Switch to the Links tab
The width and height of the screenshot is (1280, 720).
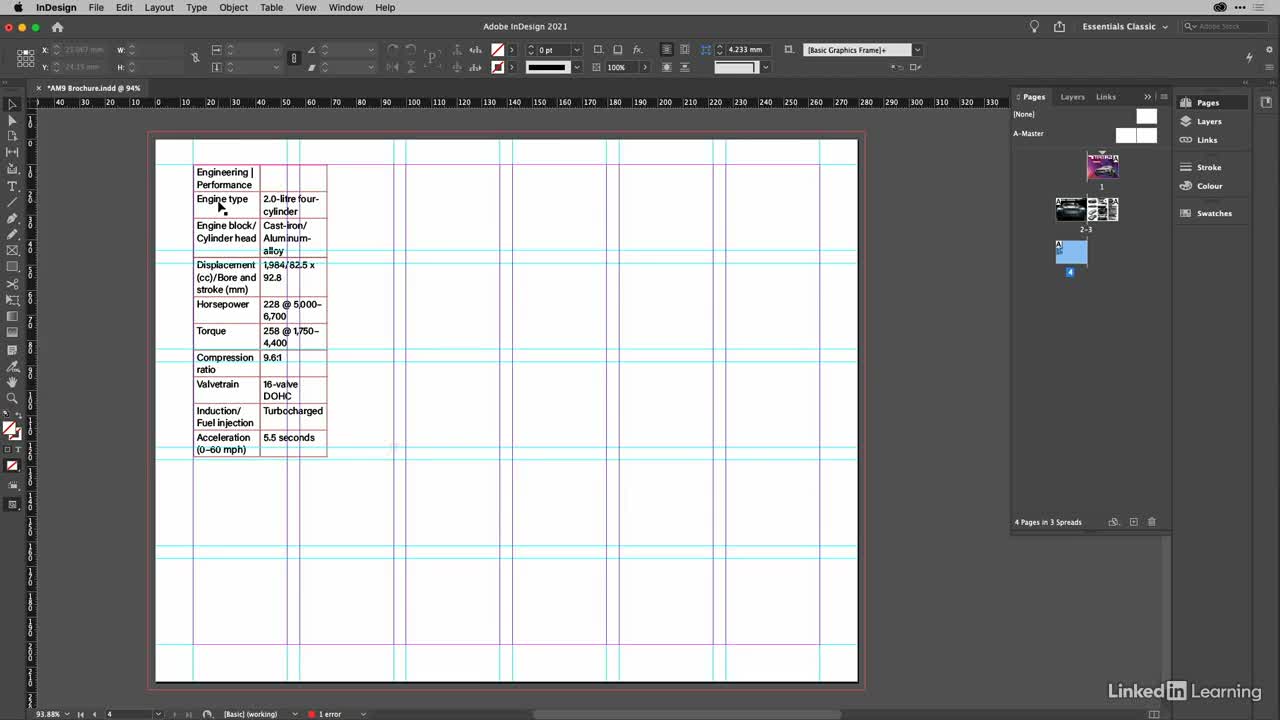point(1106,97)
